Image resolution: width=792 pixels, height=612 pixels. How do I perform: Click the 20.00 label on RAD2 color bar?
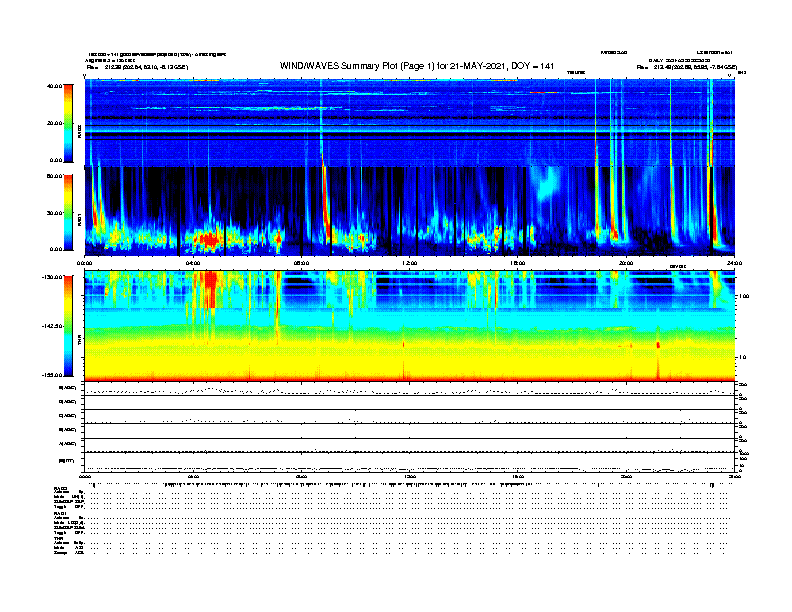coord(54,123)
